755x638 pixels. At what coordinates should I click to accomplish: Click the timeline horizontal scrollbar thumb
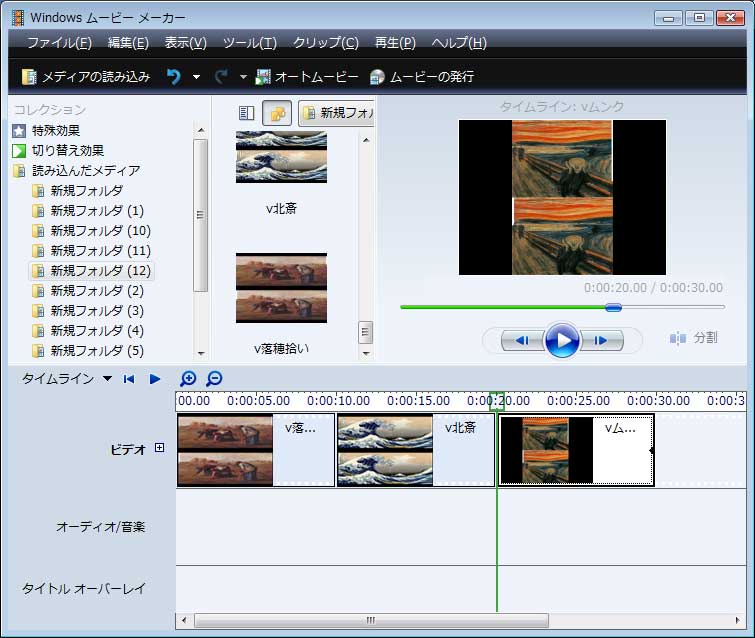click(371, 620)
